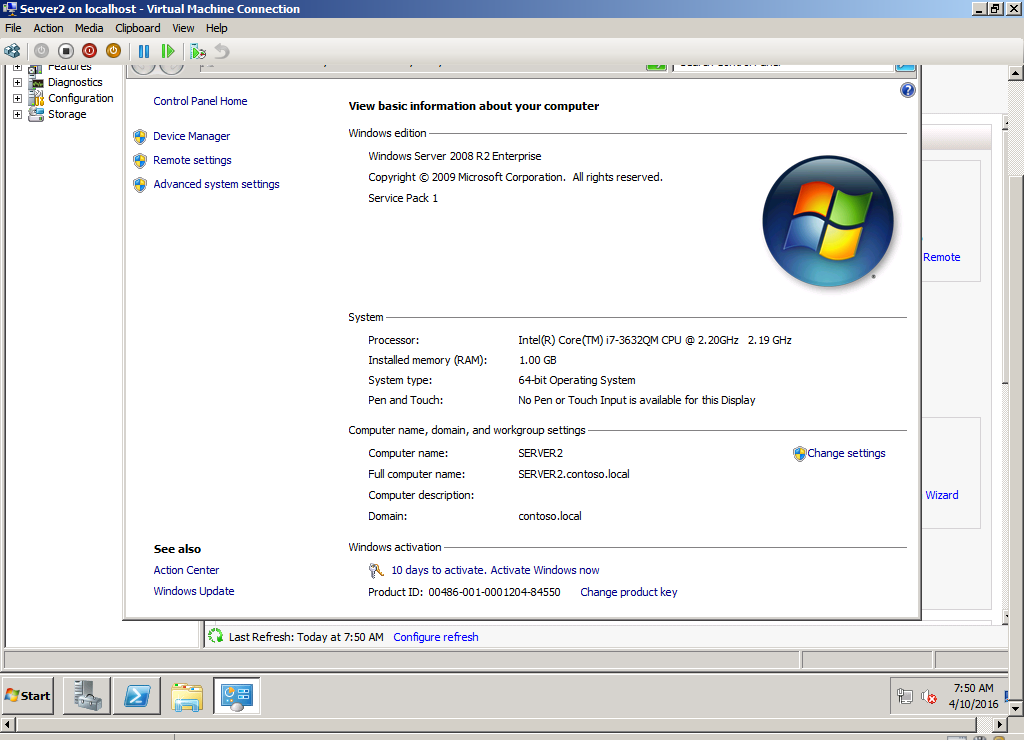Click the network icon in the system tray
Image resolution: width=1024 pixels, height=740 pixels.
pyautogui.click(x=904, y=697)
